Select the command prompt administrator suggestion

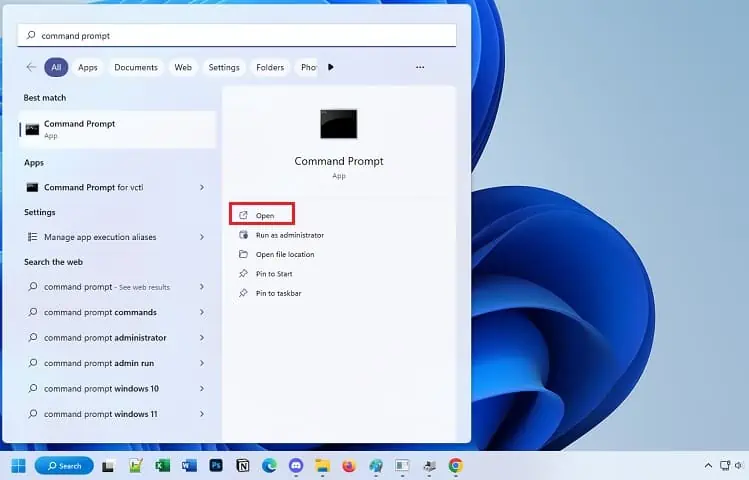point(107,338)
